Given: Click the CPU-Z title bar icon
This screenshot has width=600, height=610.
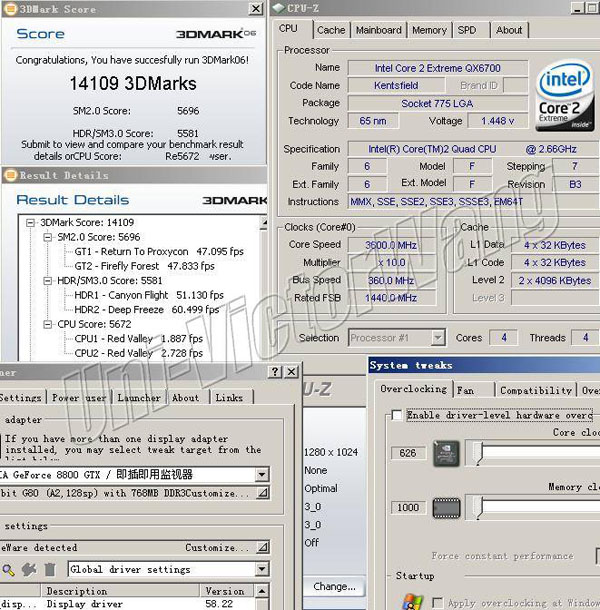Looking at the screenshot, I should 279,8.
